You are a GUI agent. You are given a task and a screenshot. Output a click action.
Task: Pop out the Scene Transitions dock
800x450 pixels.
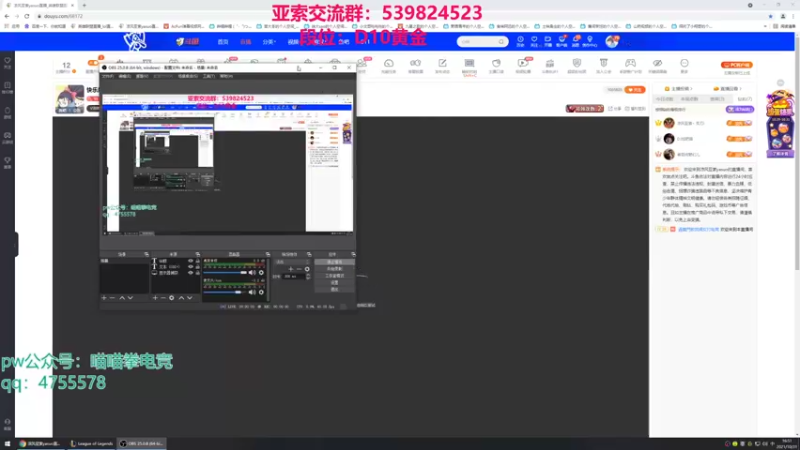click(x=309, y=254)
